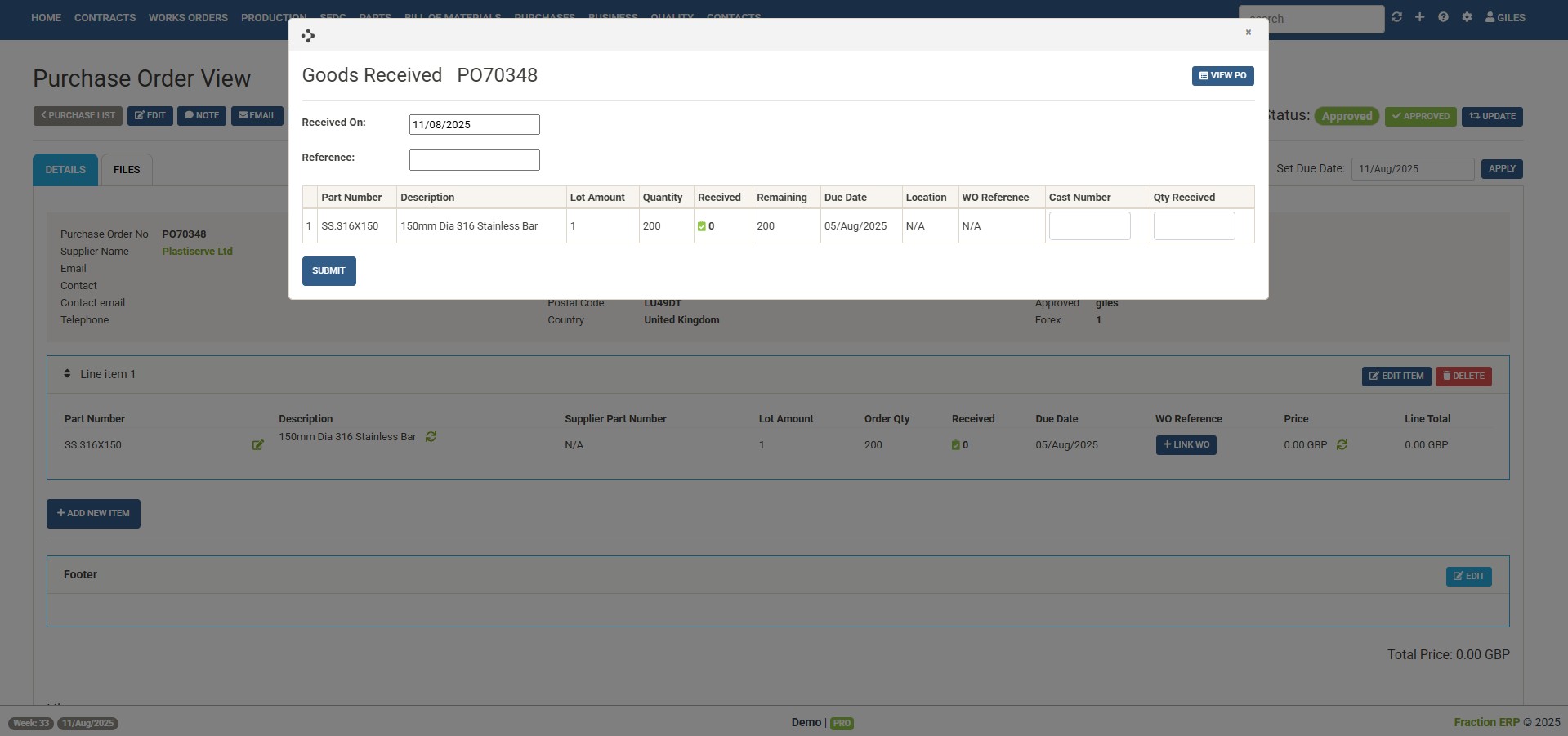
Task: Toggle the green Received check in the dialog table
Action: point(704,226)
